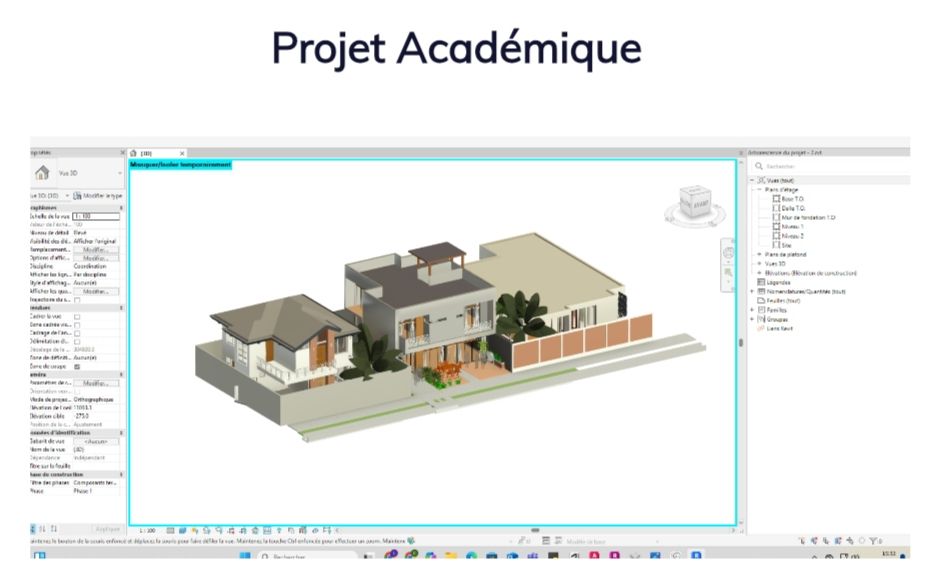Click the Temporary Hide/Isolate icon
The width and height of the screenshot is (944, 567).
tap(267, 531)
